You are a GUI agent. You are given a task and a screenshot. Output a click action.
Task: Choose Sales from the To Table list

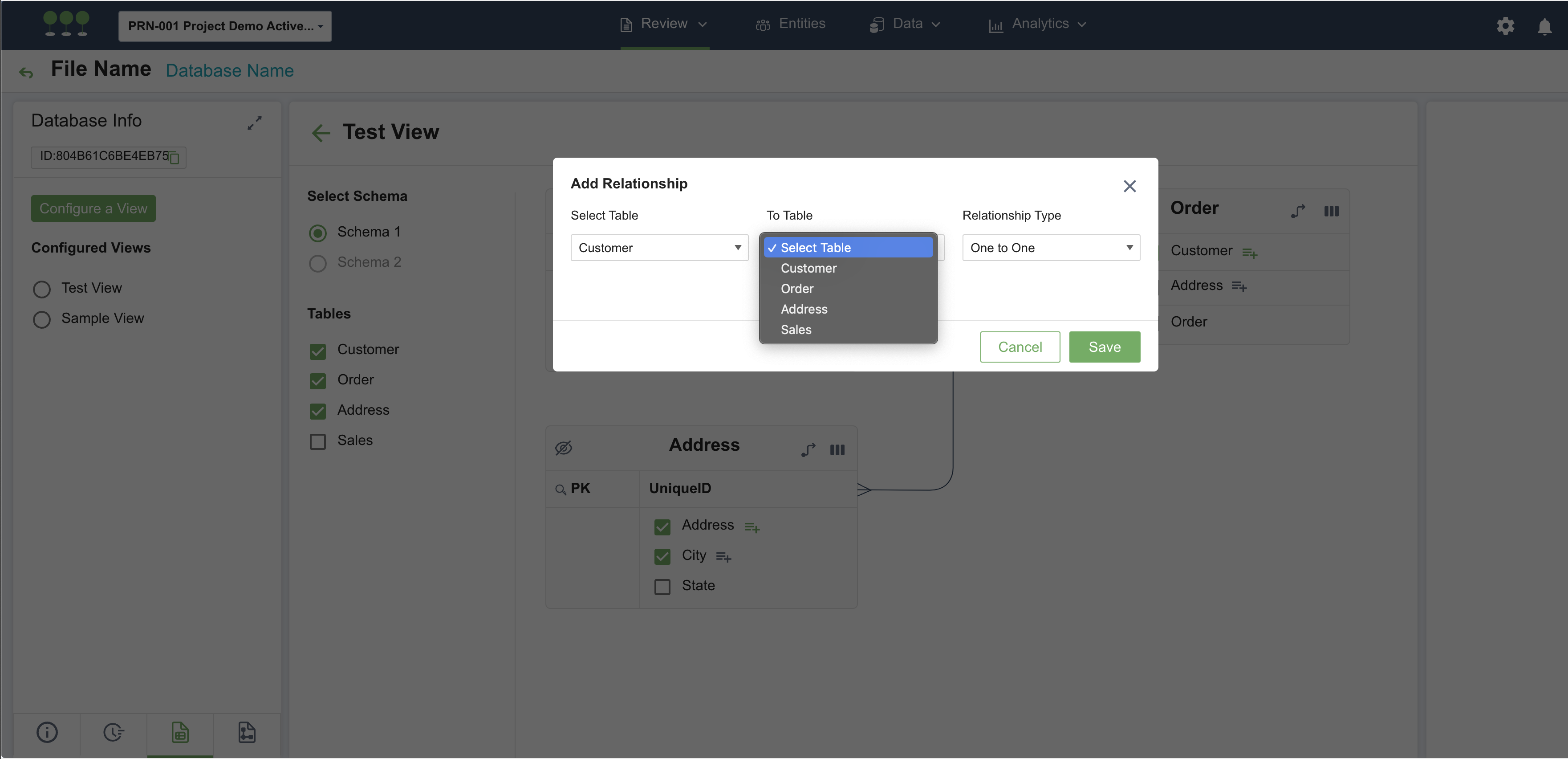pyautogui.click(x=796, y=330)
